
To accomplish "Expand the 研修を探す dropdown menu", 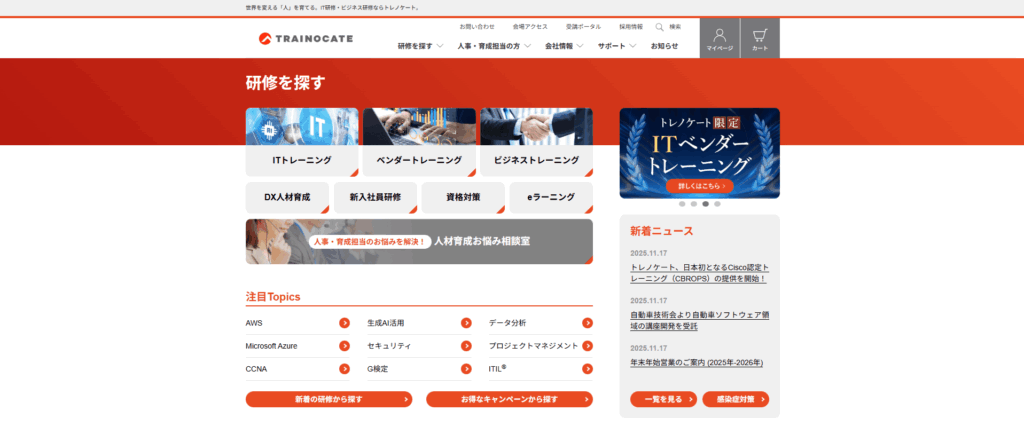I will [x=420, y=46].
